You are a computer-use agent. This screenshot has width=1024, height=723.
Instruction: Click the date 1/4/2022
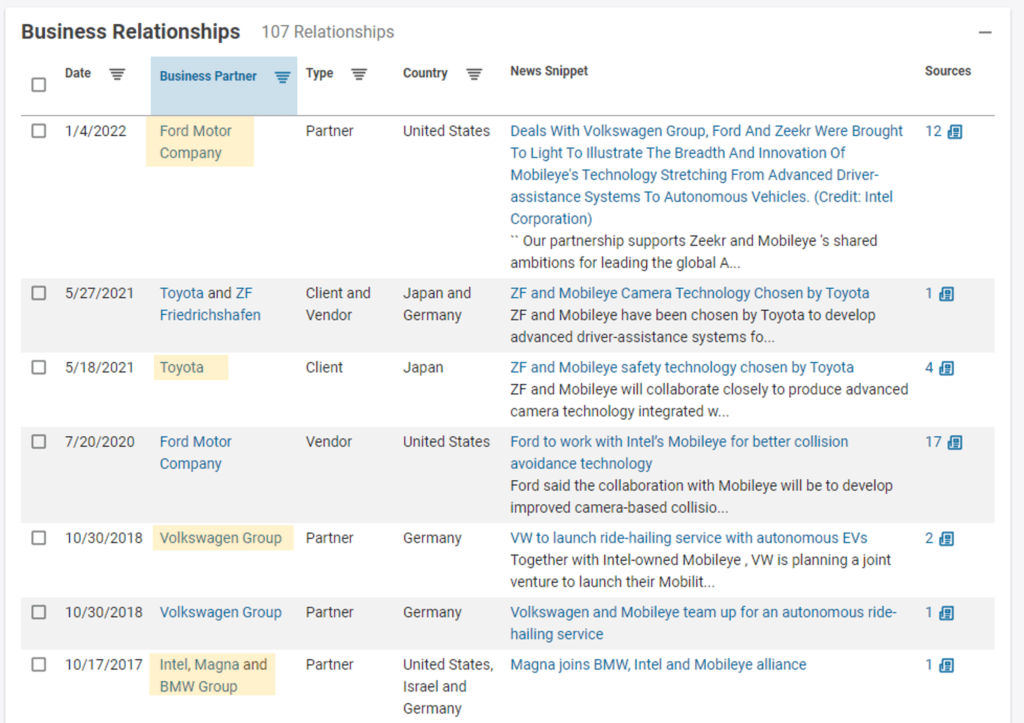[x=95, y=131]
